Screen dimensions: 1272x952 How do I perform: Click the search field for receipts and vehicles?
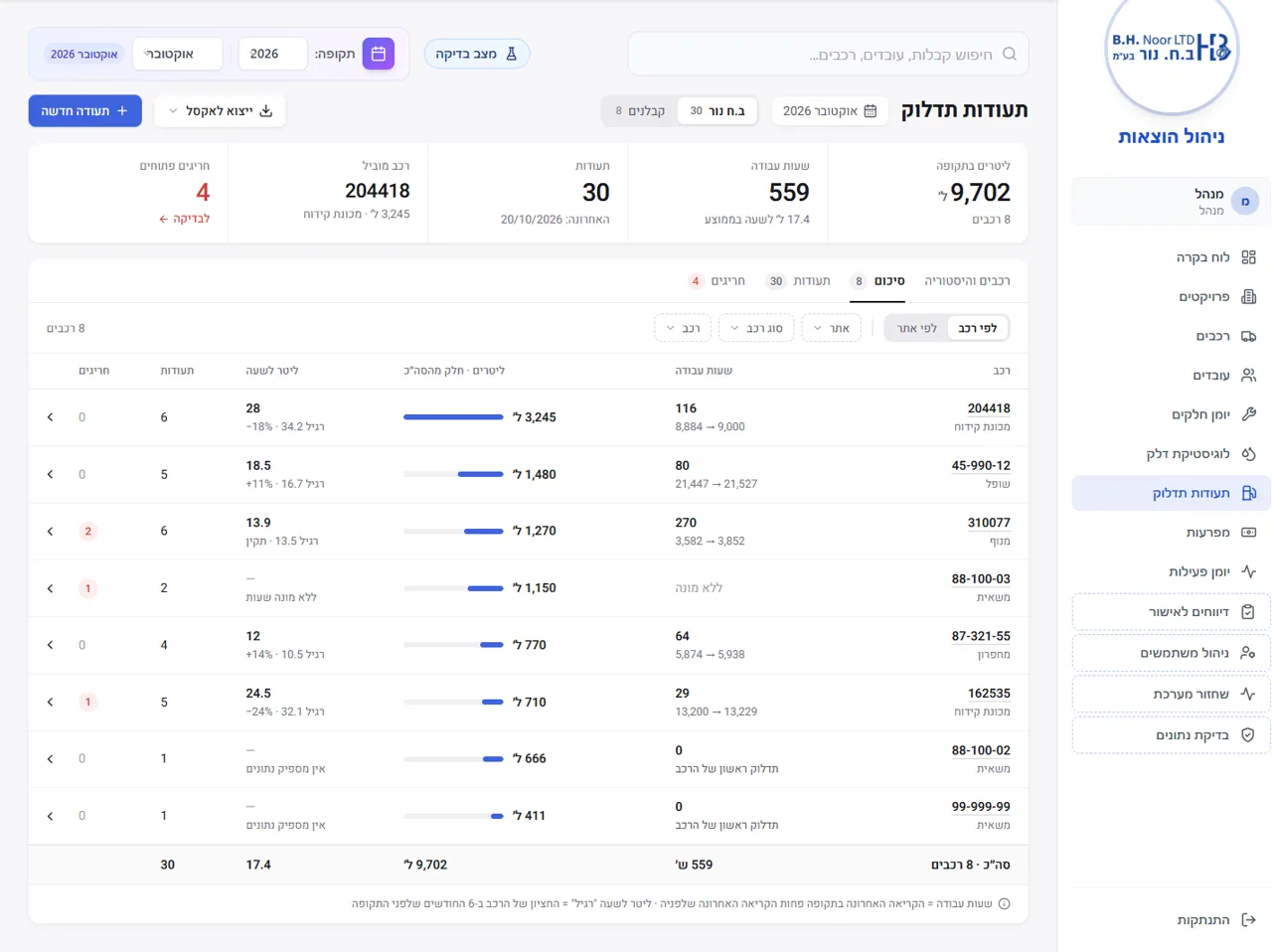coord(828,54)
